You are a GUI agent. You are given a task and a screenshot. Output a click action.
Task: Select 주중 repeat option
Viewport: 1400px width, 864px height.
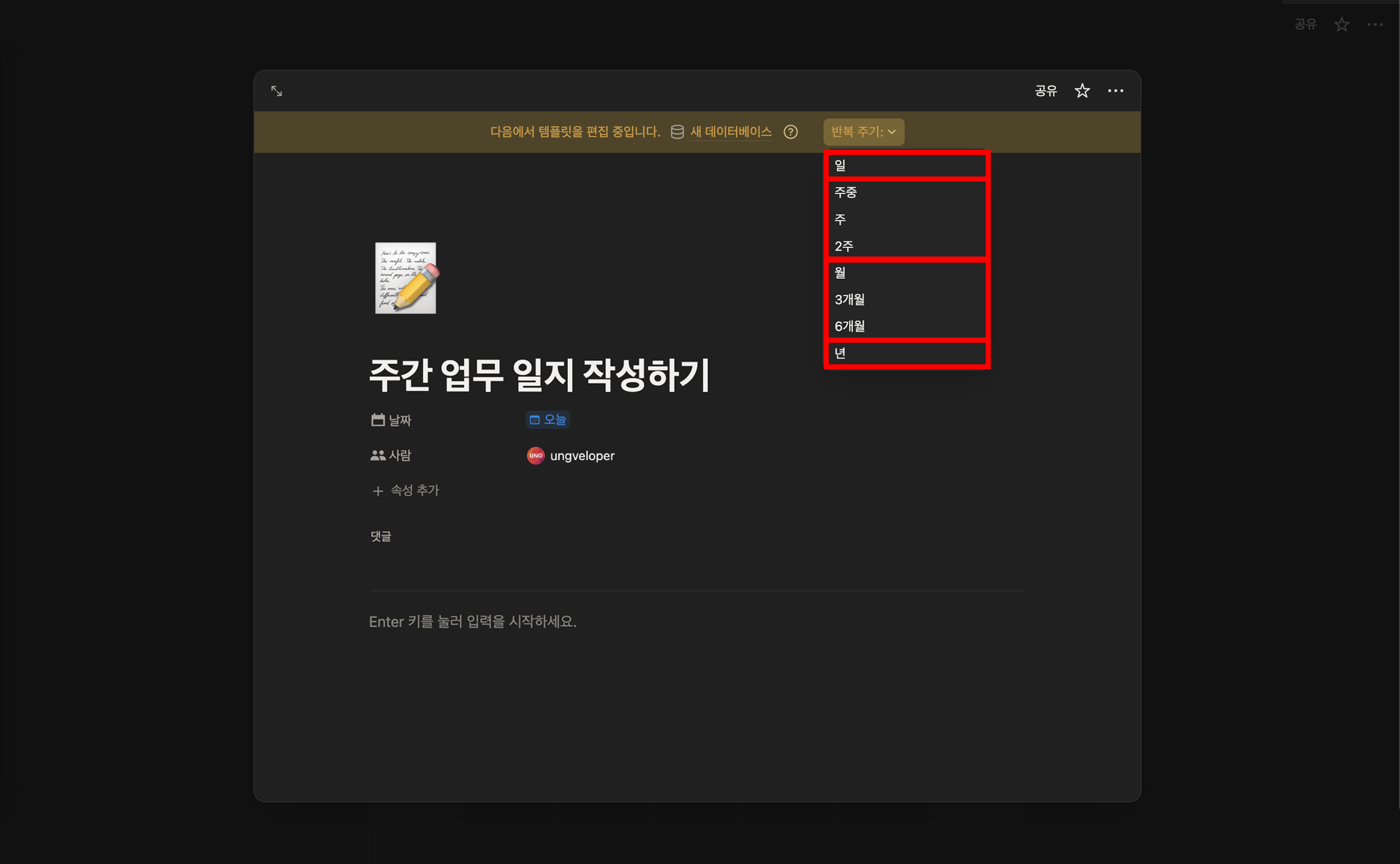click(906, 192)
